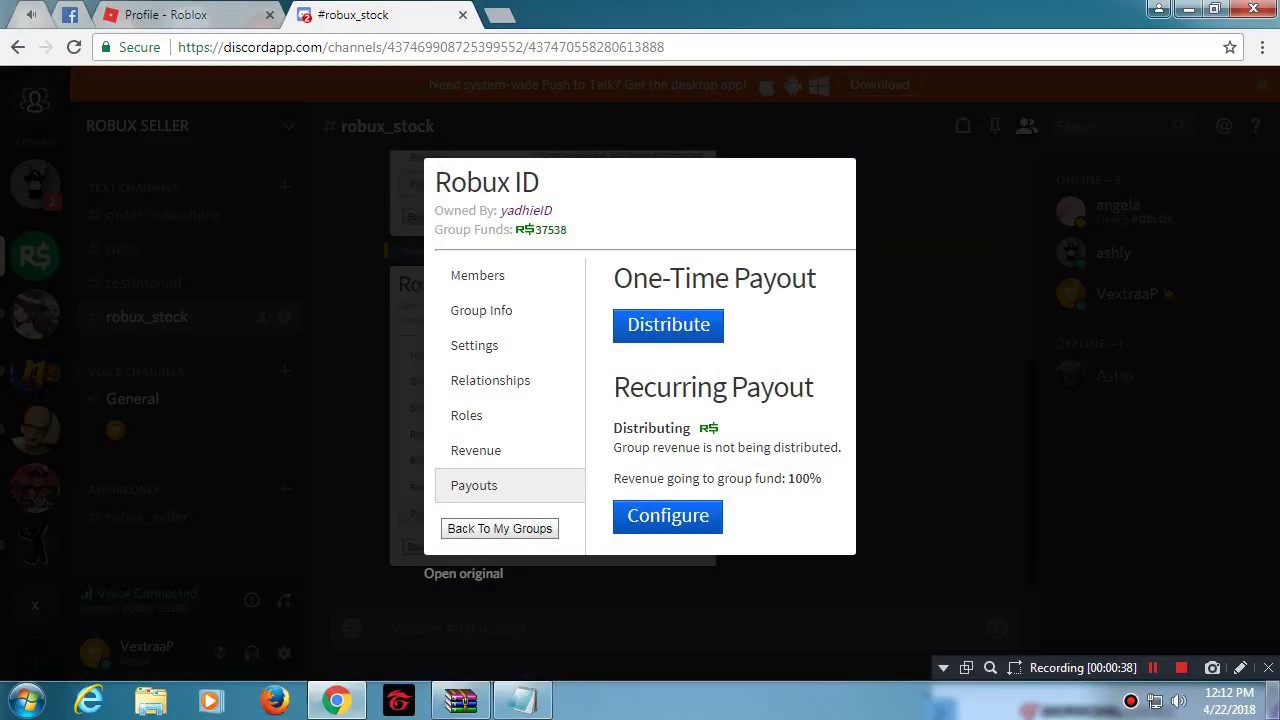Image resolution: width=1280 pixels, height=720 pixels.
Task: Disconnect from voice with phone icon
Action: tap(284, 600)
